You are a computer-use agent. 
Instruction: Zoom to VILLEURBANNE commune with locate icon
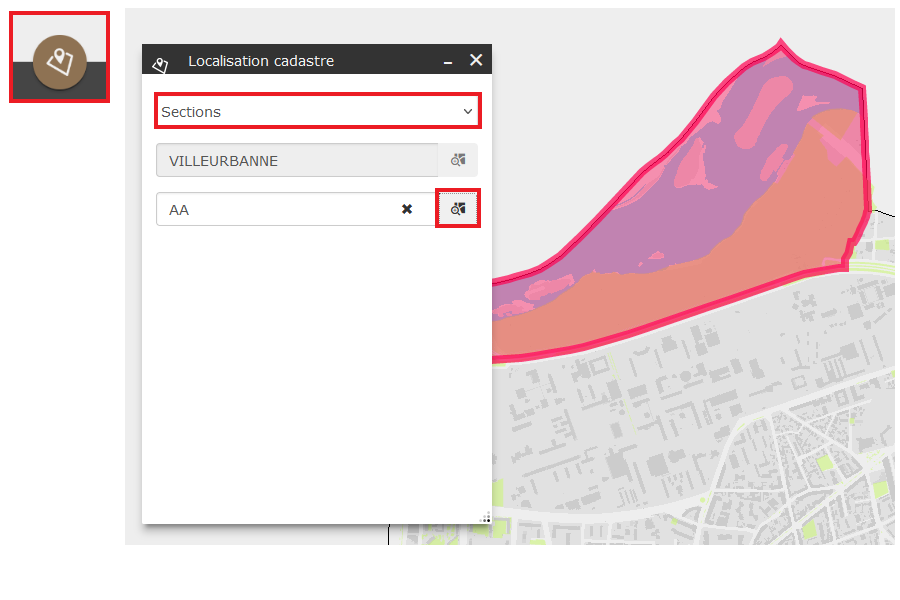click(457, 160)
